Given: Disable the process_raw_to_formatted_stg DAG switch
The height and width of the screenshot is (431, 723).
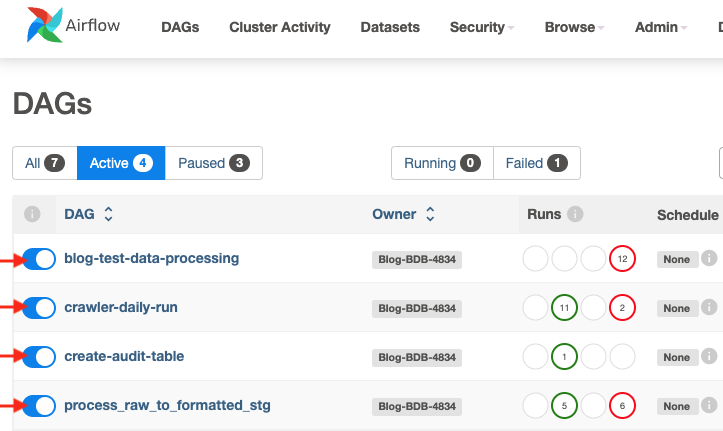Looking at the screenshot, I should 39,406.
